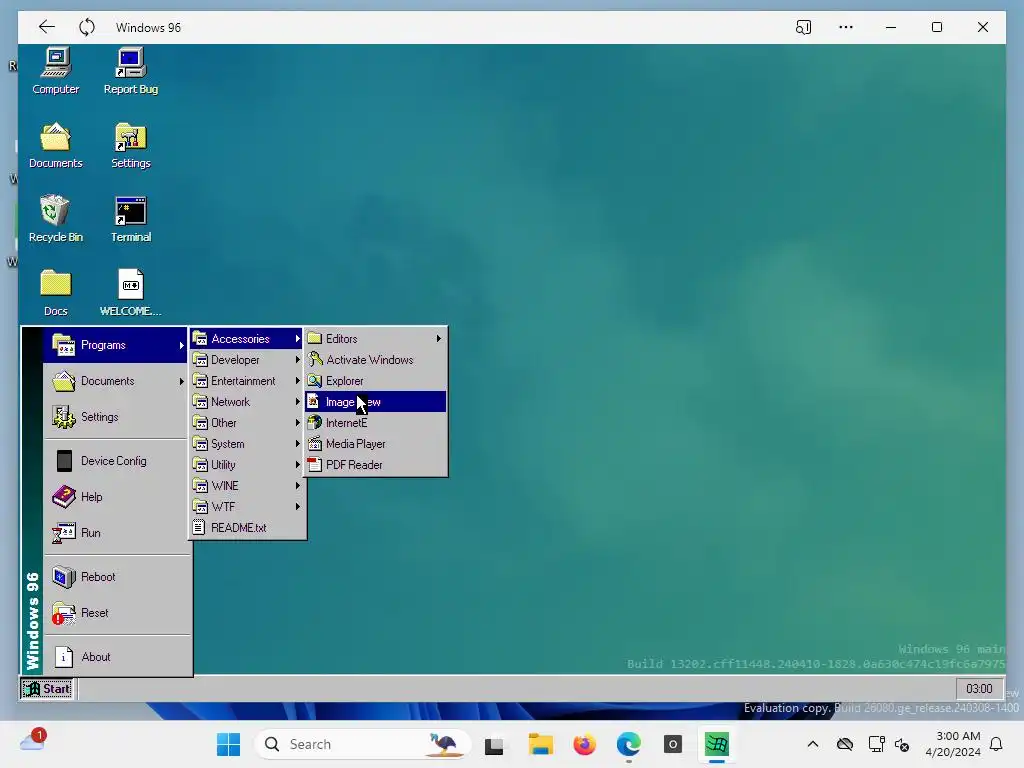Click the muted volume tray icon
This screenshot has width=1024, height=768.
902,744
